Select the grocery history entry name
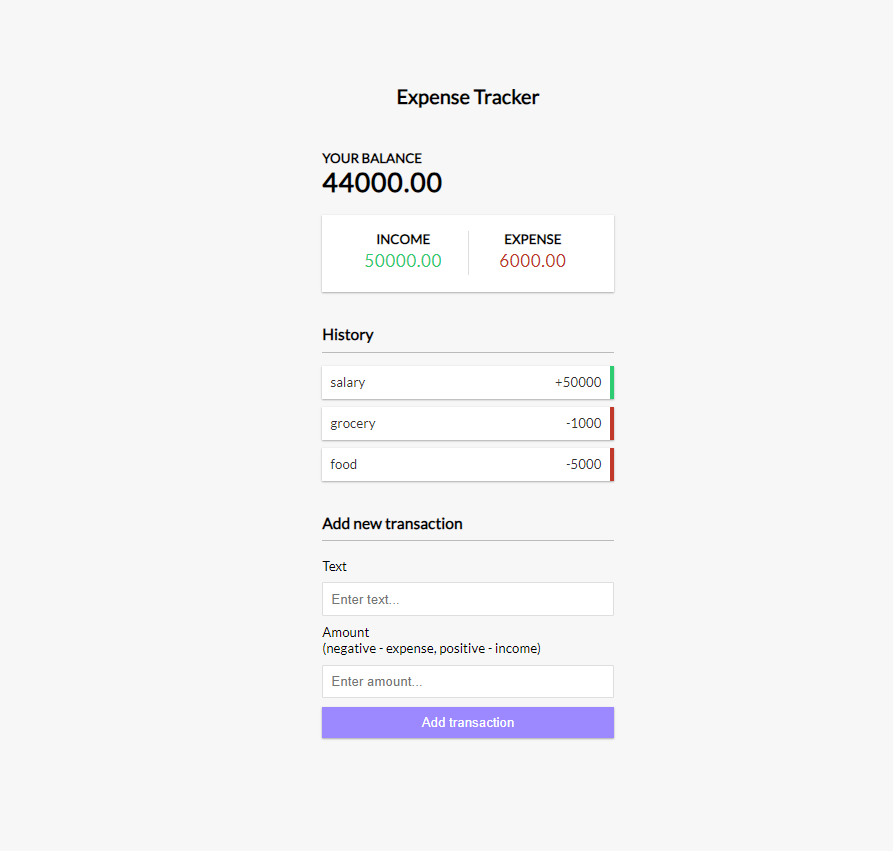The height and width of the screenshot is (851, 893). coord(353,423)
